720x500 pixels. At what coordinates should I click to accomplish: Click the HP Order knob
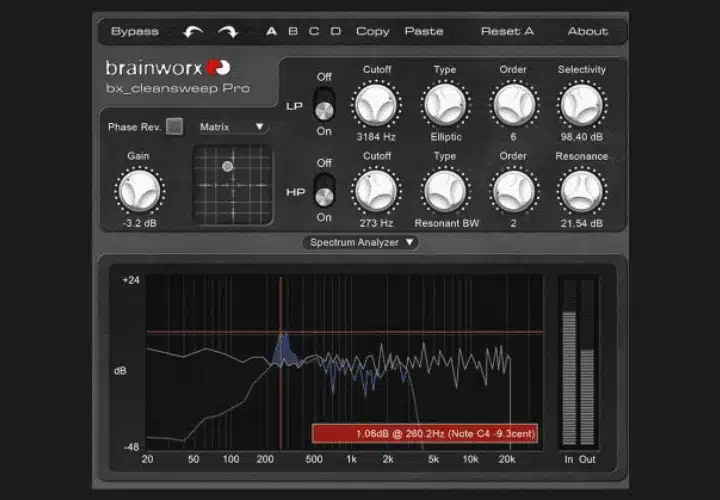point(514,191)
